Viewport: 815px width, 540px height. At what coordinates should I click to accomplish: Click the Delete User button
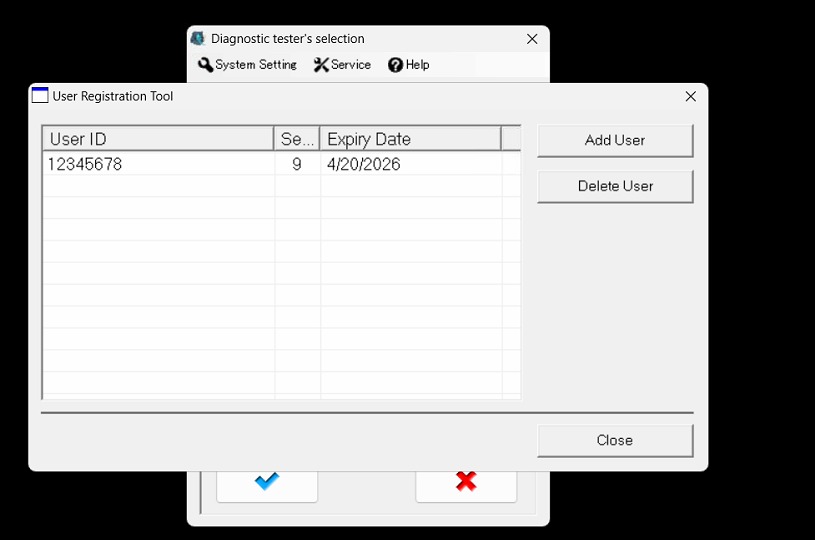(x=615, y=186)
